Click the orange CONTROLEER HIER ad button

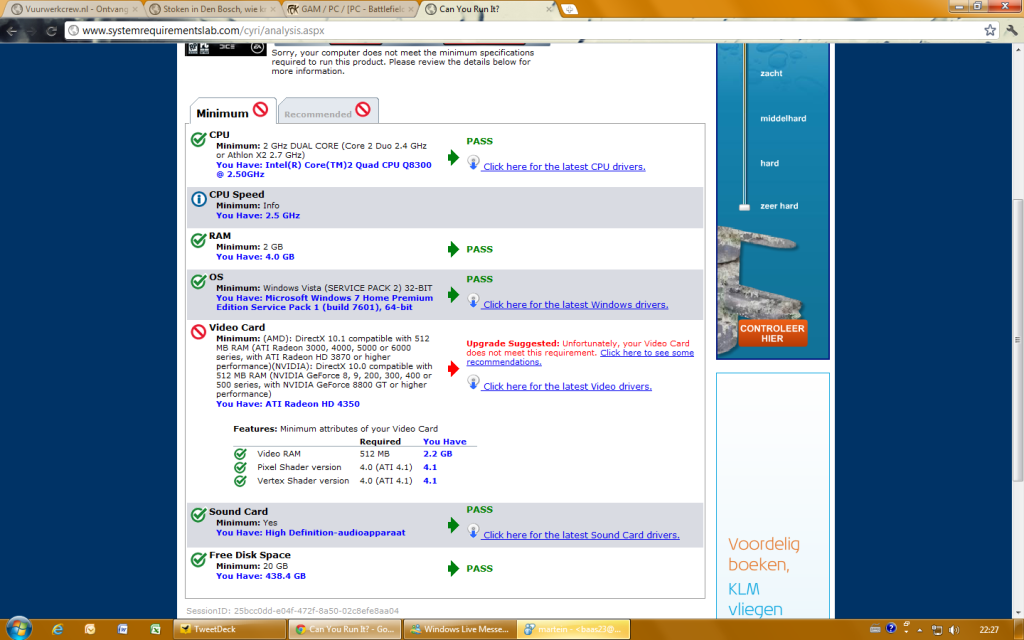[x=772, y=333]
